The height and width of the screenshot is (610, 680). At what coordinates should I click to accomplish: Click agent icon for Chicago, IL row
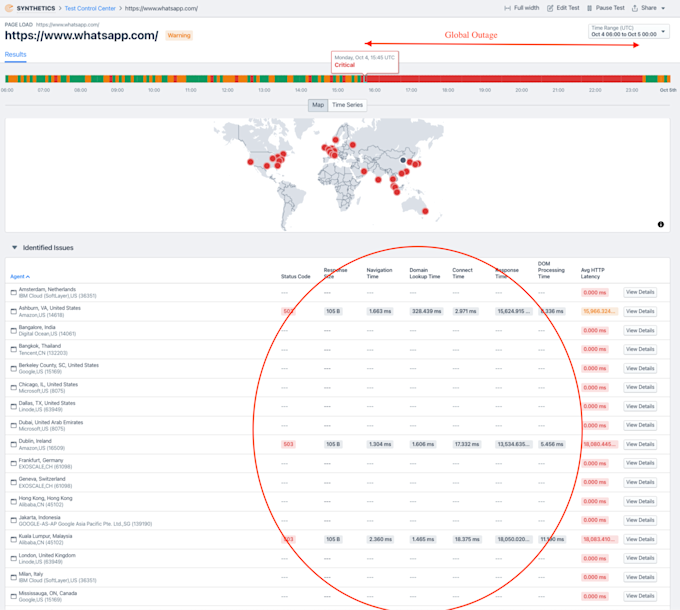pos(13,388)
